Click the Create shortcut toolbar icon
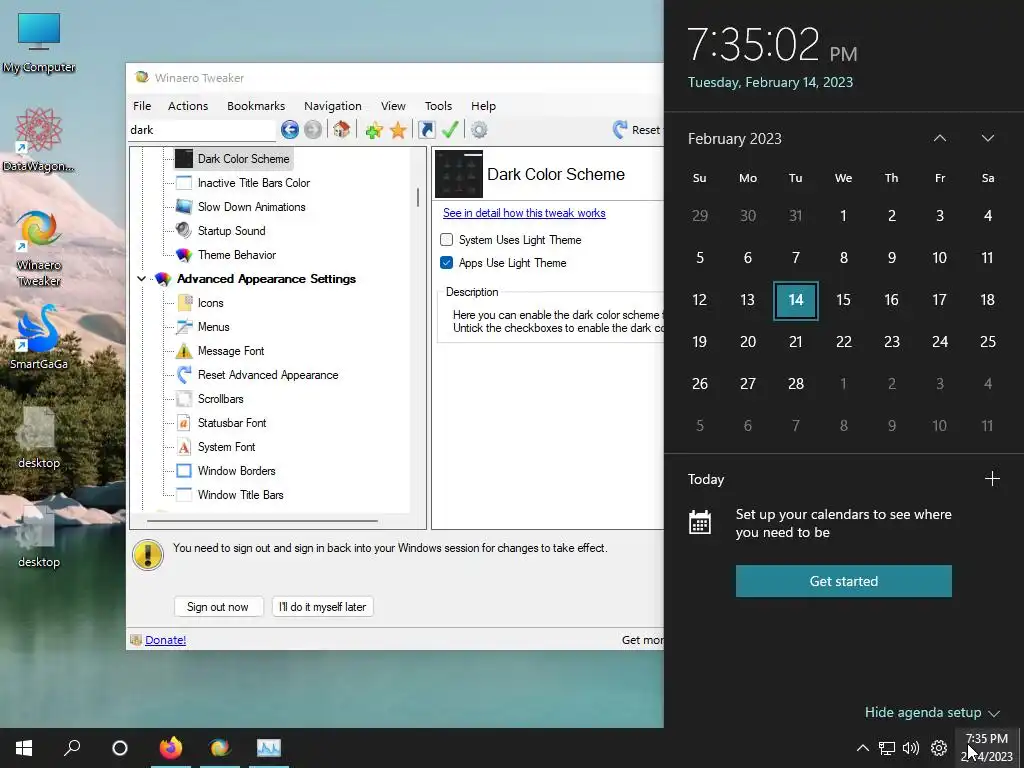The image size is (1024, 768). [426, 130]
